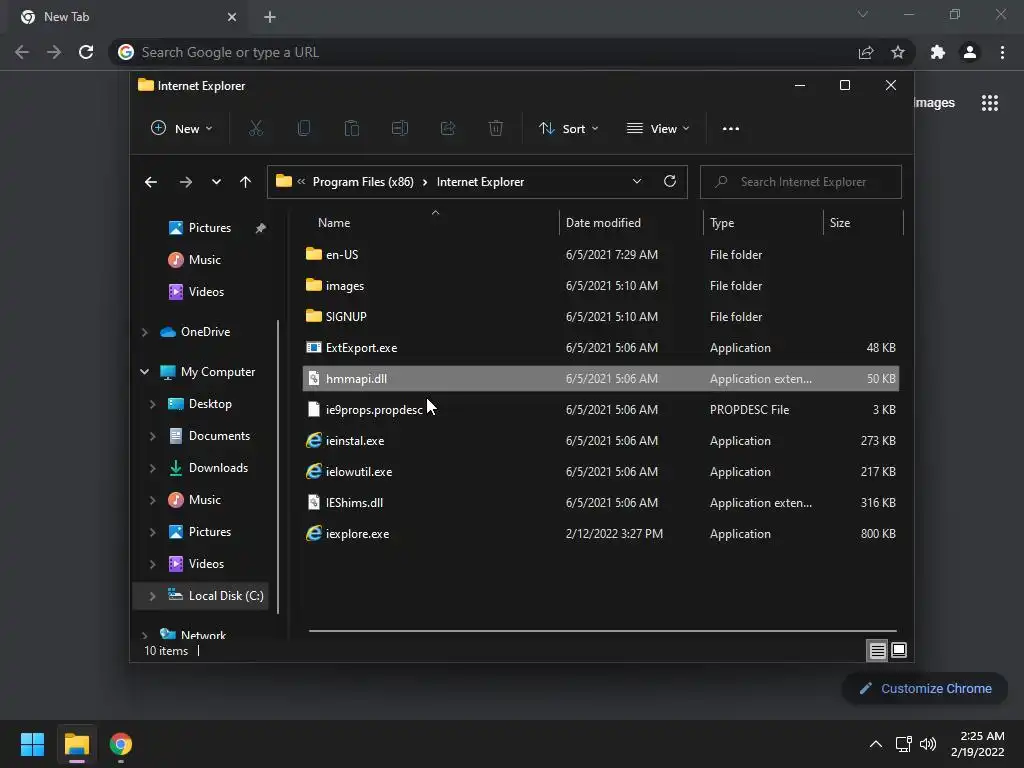
Task: Open Chrome three-dot menu
Action: coord(1002,52)
